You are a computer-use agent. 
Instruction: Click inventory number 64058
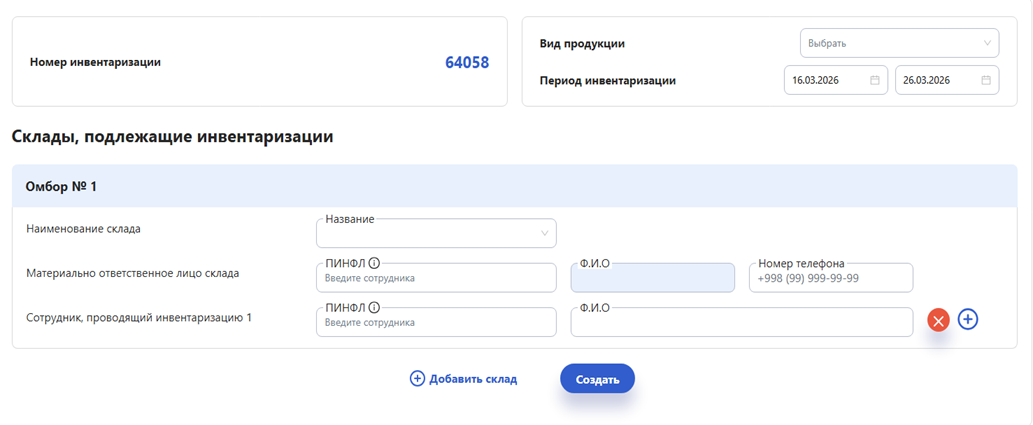(467, 62)
